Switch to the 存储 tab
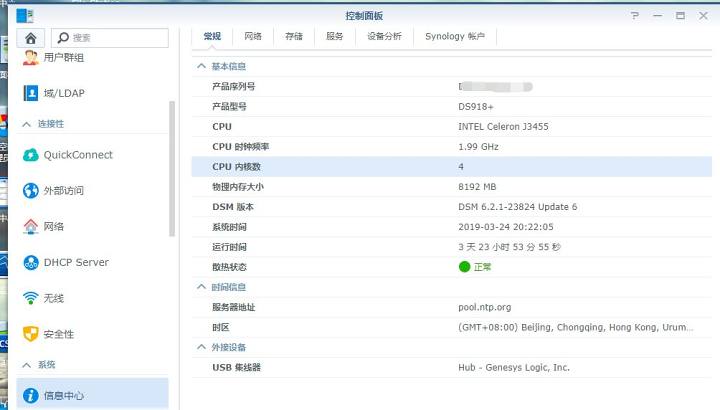 (294, 36)
